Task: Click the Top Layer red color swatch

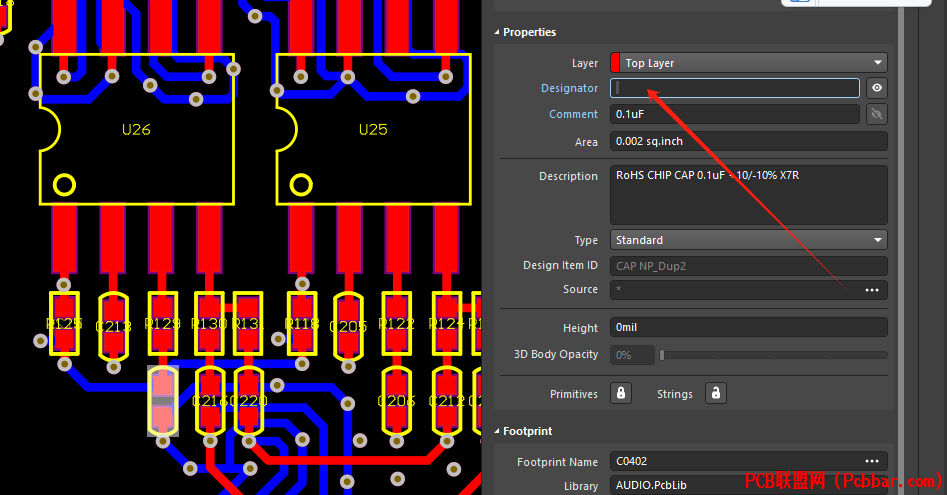Action: 615,63
